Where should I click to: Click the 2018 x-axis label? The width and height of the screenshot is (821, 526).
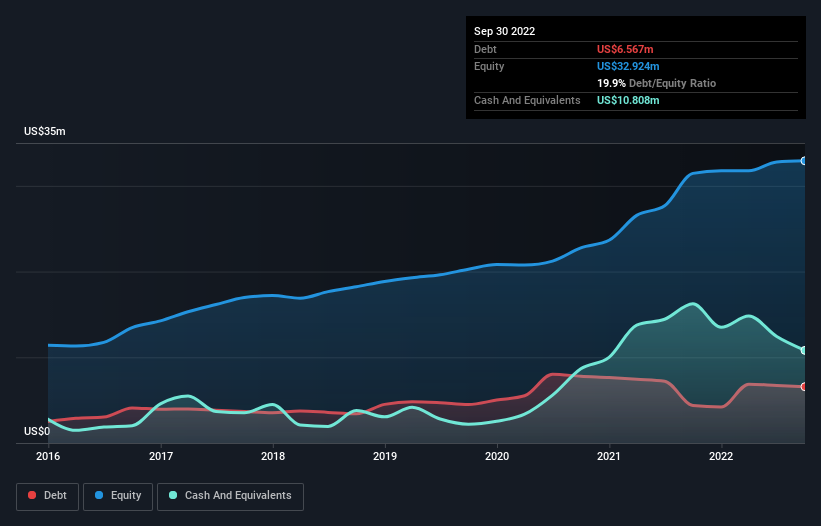point(273,456)
